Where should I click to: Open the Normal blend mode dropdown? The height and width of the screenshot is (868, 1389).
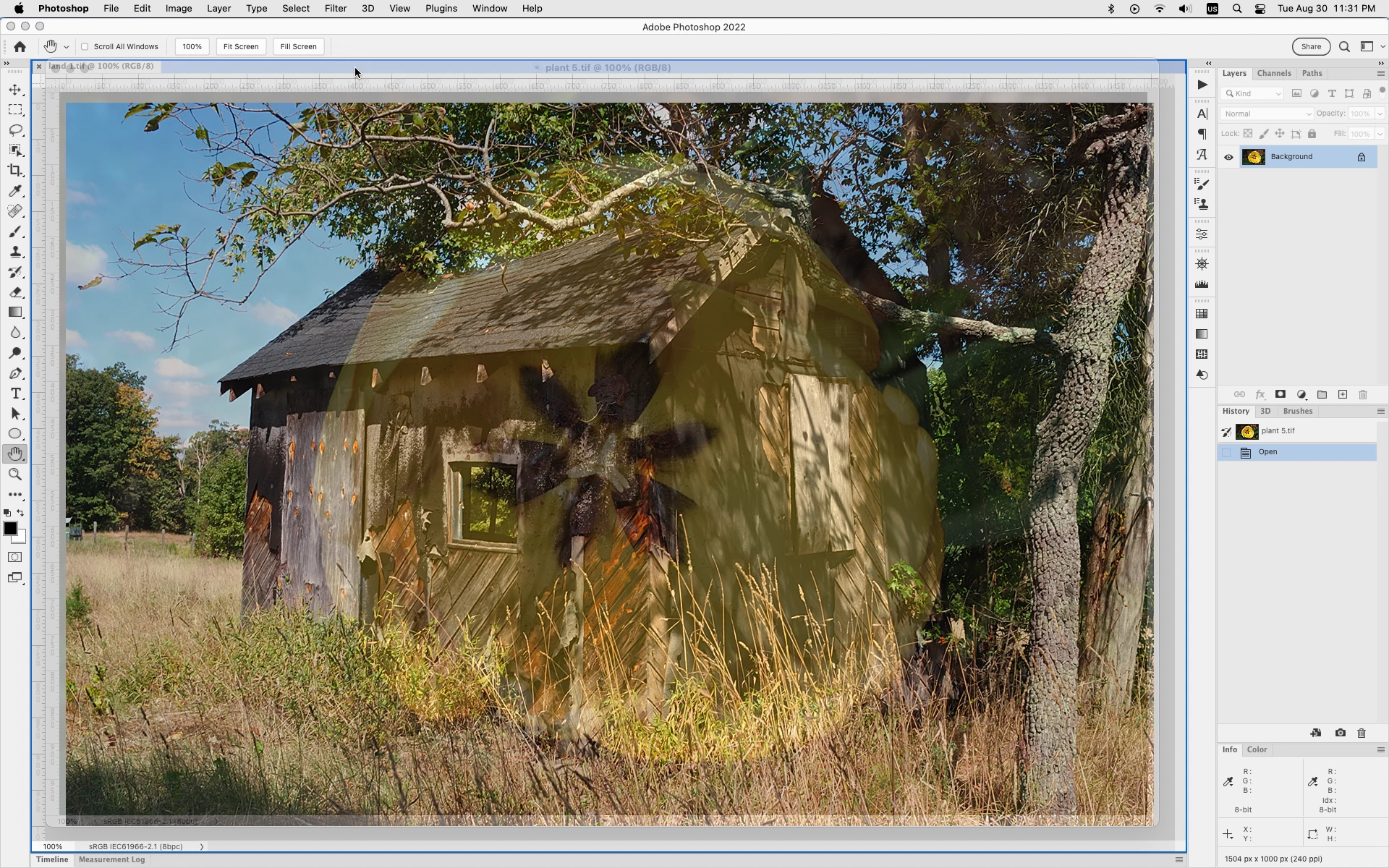tap(1266, 114)
